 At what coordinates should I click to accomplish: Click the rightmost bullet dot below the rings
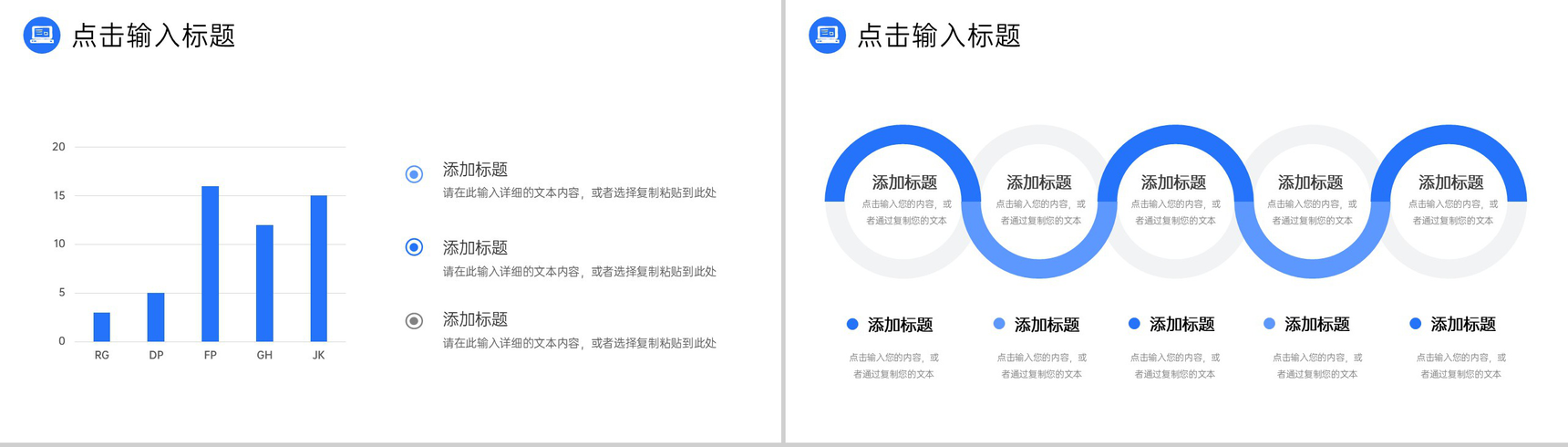(x=1415, y=324)
